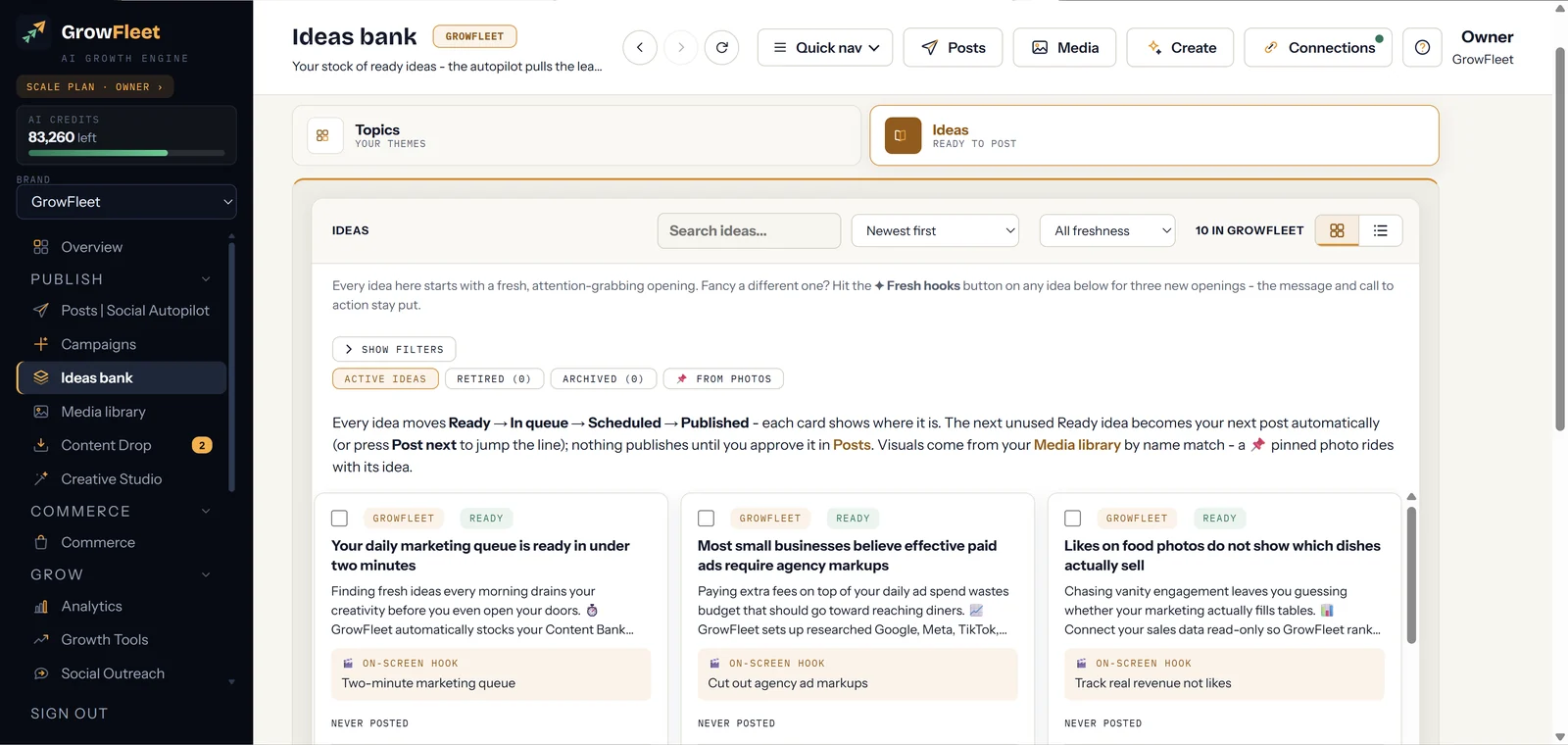This screenshot has height=745, width=1568.
Task: Click the Creative Studio wand icon
Action: [x=41, y=478]
